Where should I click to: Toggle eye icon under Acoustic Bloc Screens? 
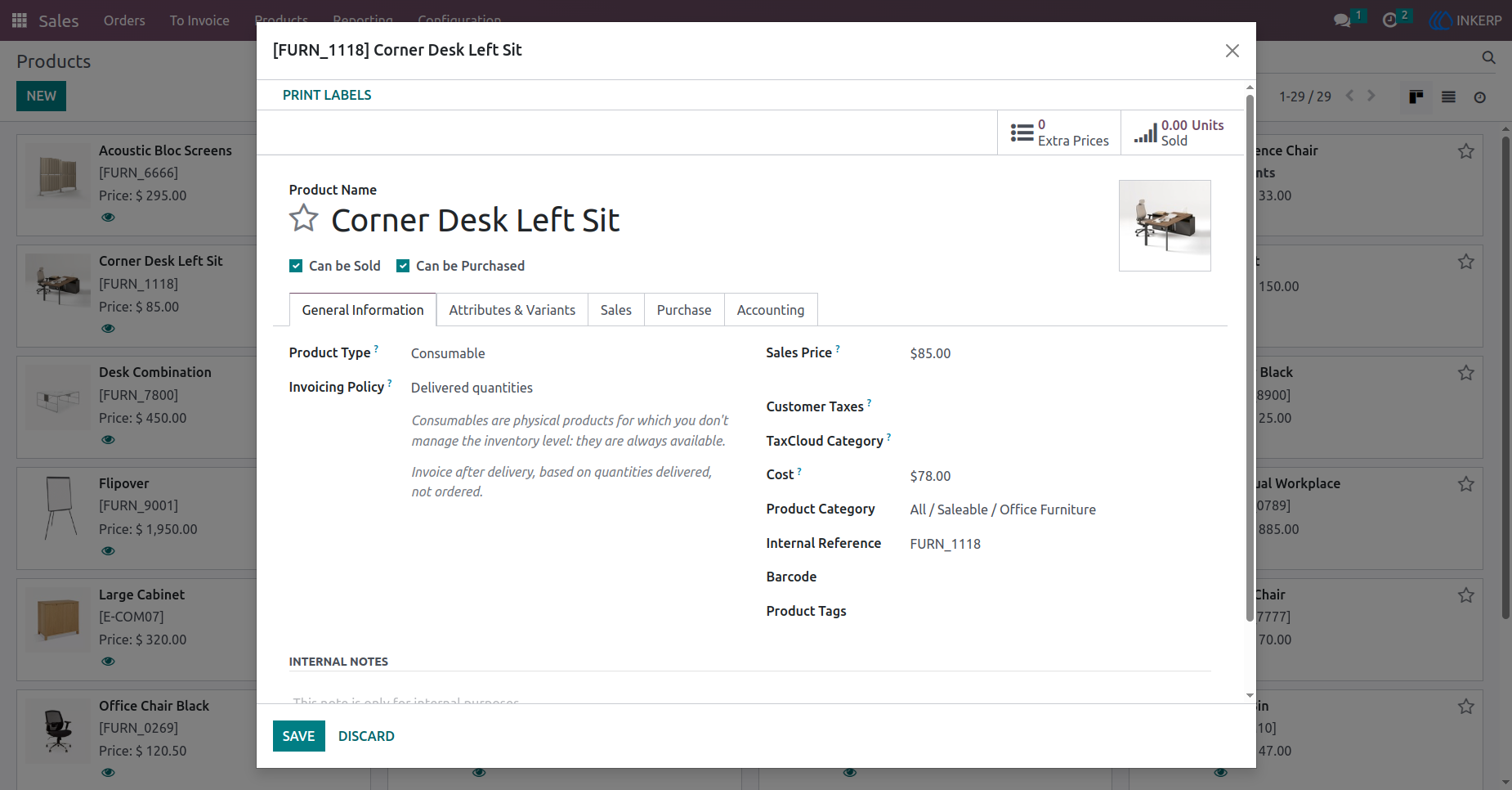coord(108,218)
